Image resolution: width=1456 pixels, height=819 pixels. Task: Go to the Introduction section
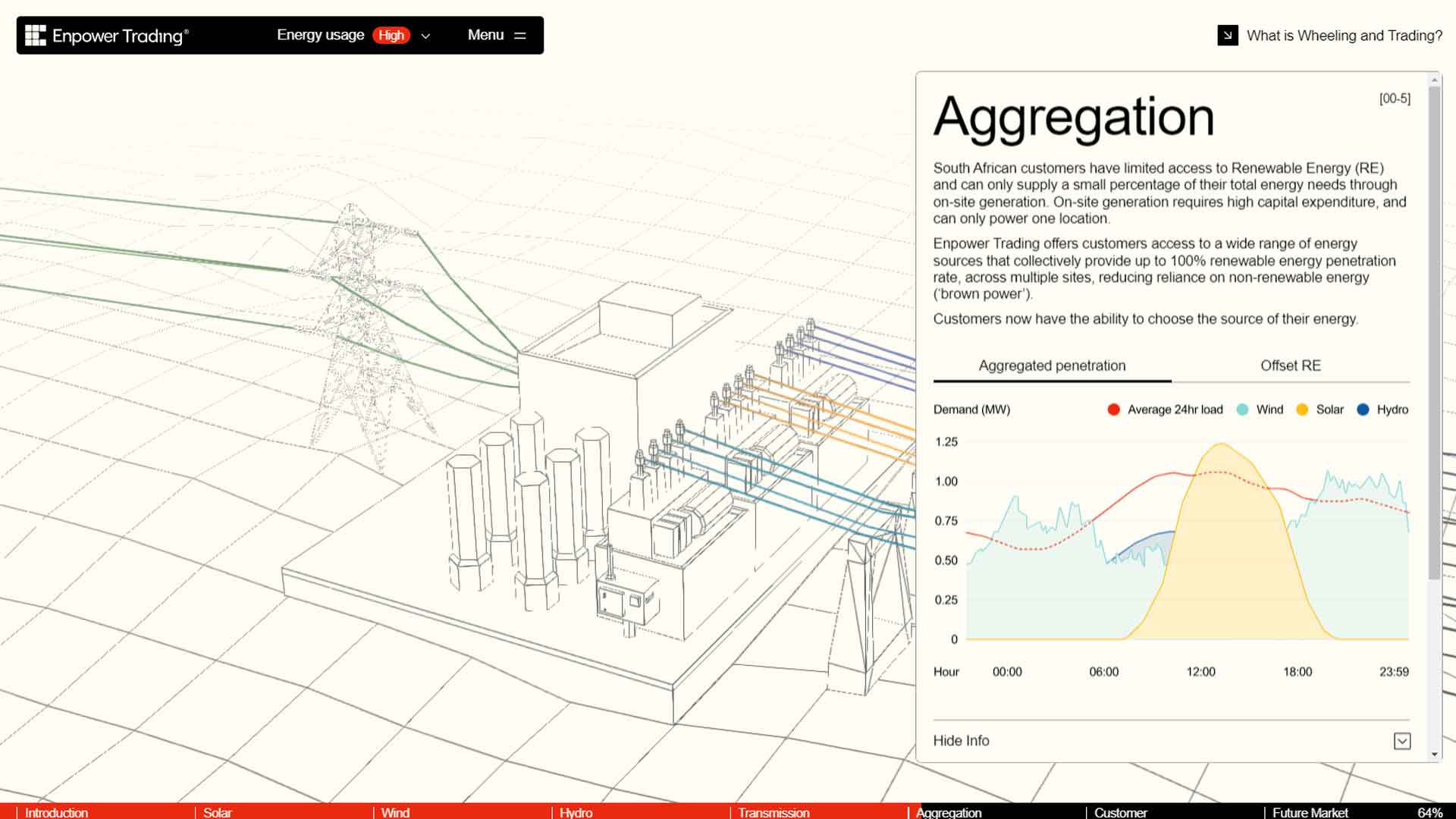(56, 812)
